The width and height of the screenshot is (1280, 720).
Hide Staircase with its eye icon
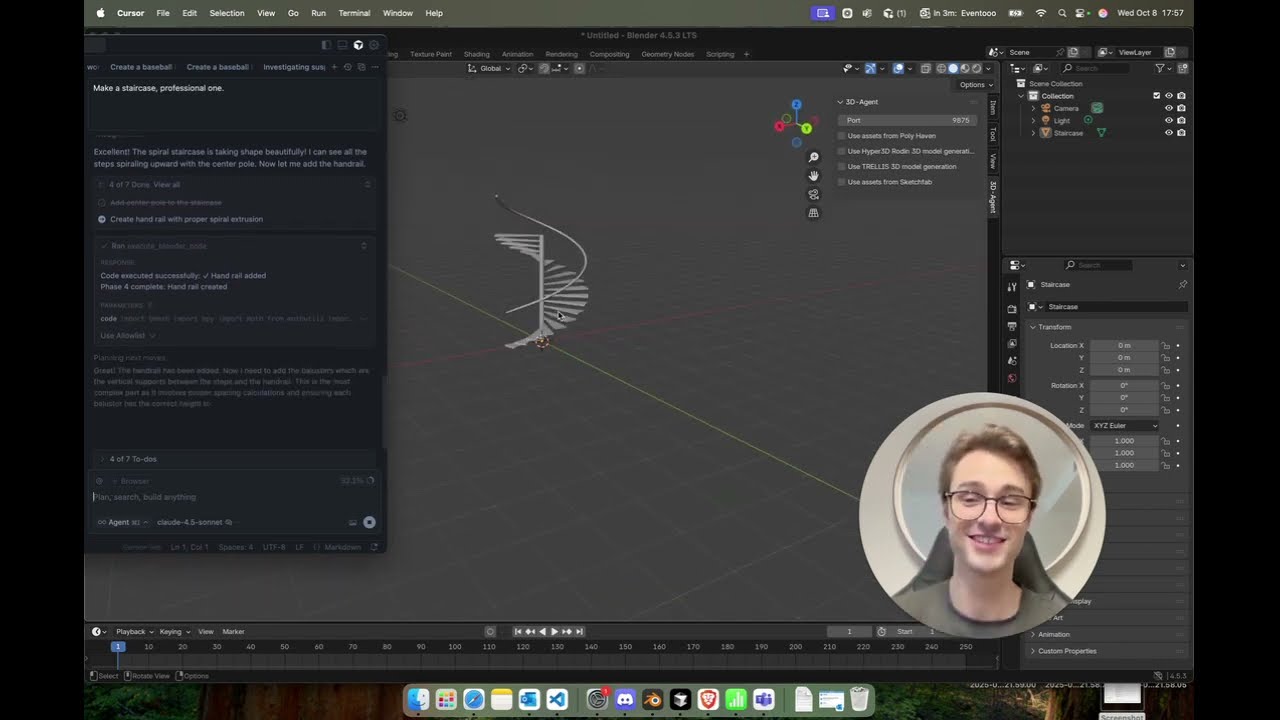(1169, 133)
